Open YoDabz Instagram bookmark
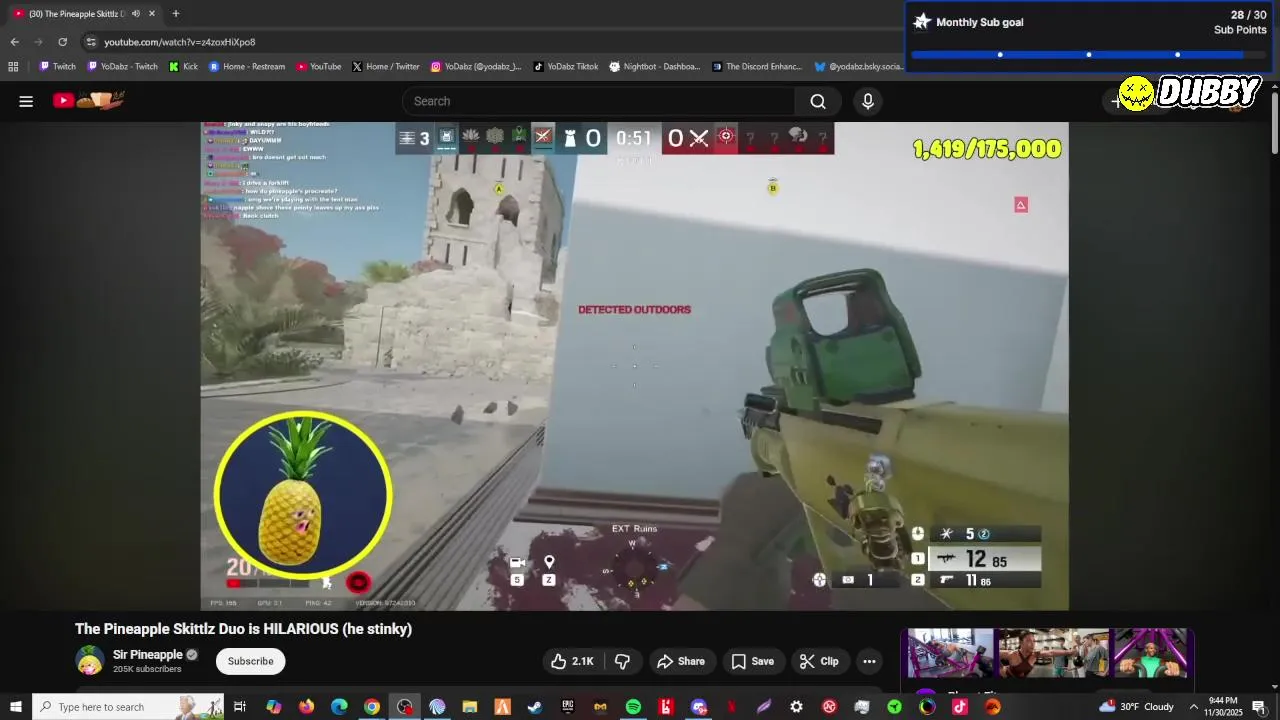The height and width of the screenshot is (720, 1280). point(476,67)
